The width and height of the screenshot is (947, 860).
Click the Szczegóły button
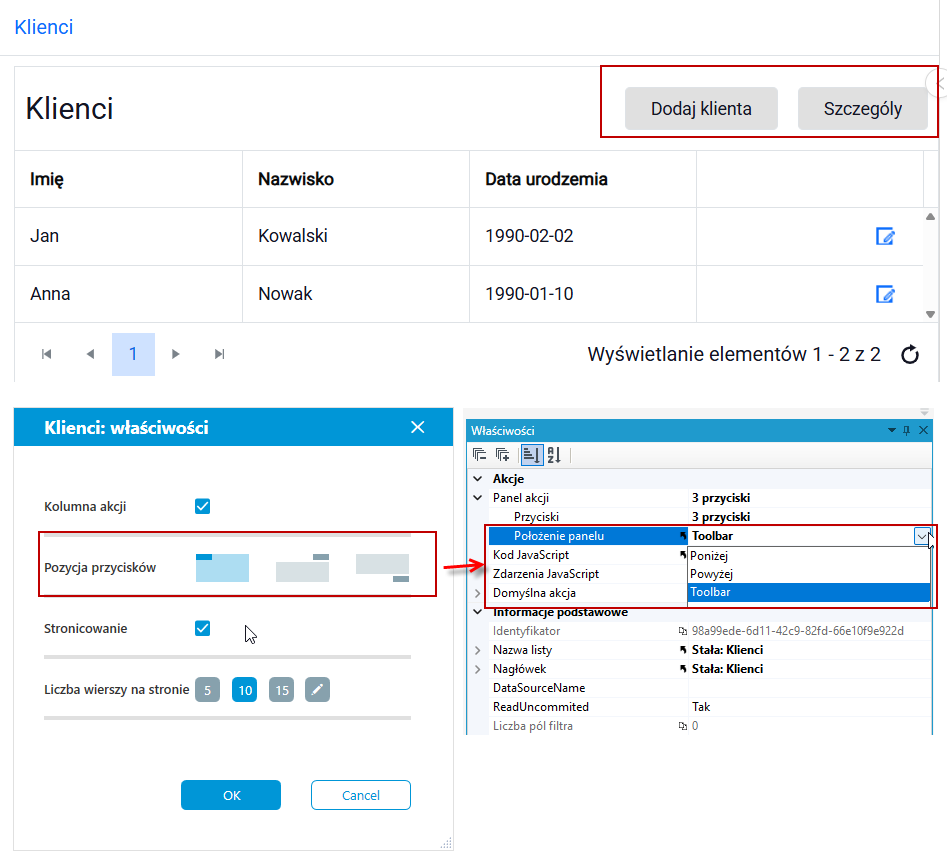coord(862,109)
